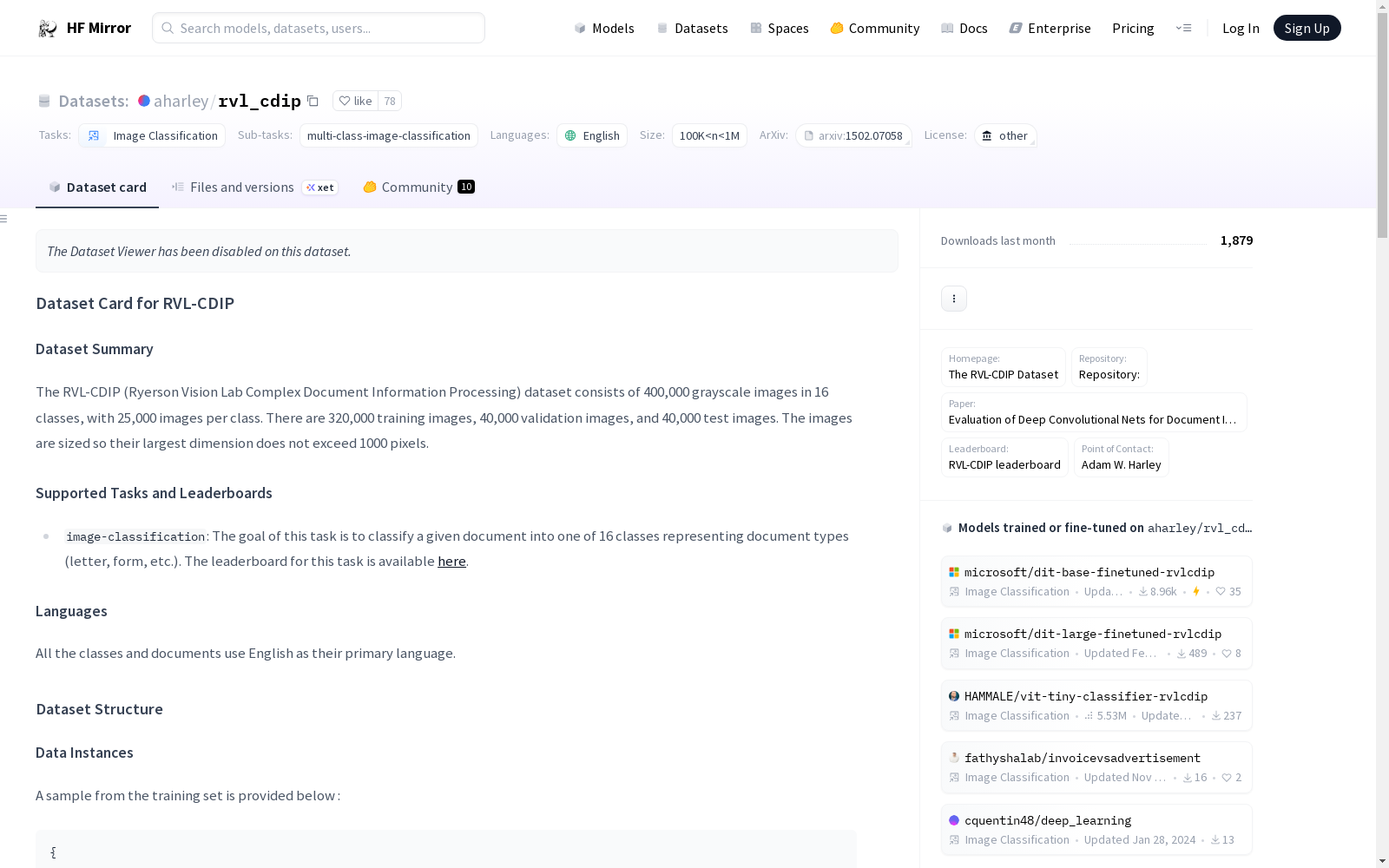Open Homepage: The RVL-CDIP Dataset link
Image resolution: width=1389 pixels, height=868 pixels.
pos(1004,367)
